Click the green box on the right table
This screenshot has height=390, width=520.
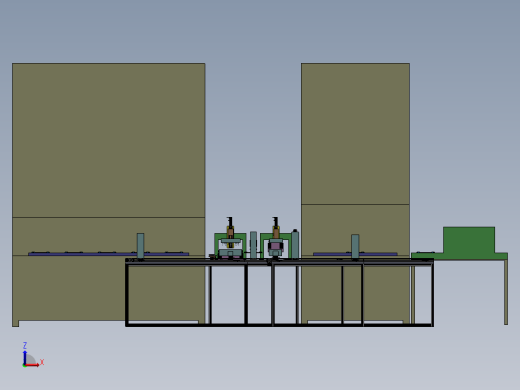(469, 240)
